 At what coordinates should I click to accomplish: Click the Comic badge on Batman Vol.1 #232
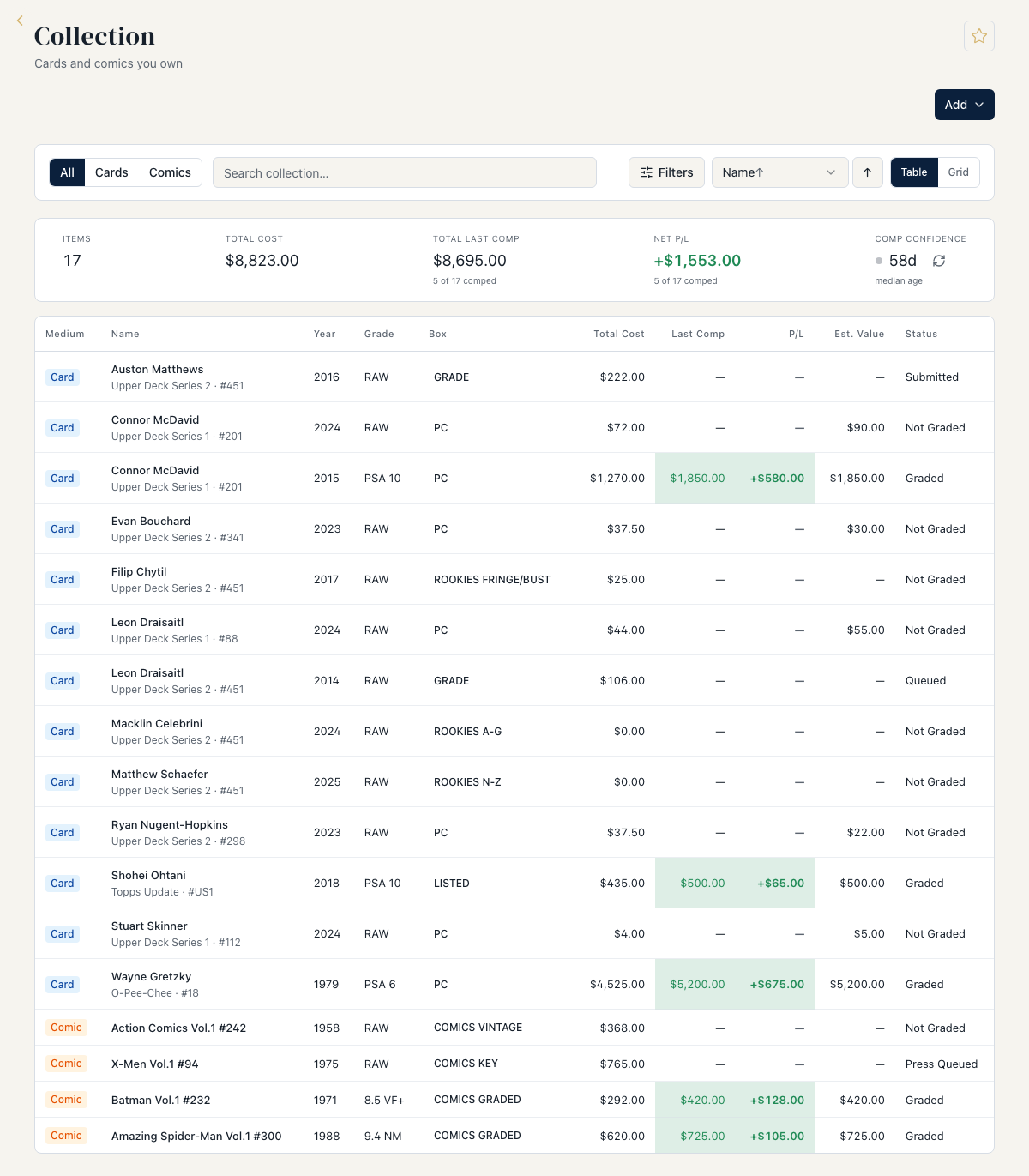tap(66, 1100)
